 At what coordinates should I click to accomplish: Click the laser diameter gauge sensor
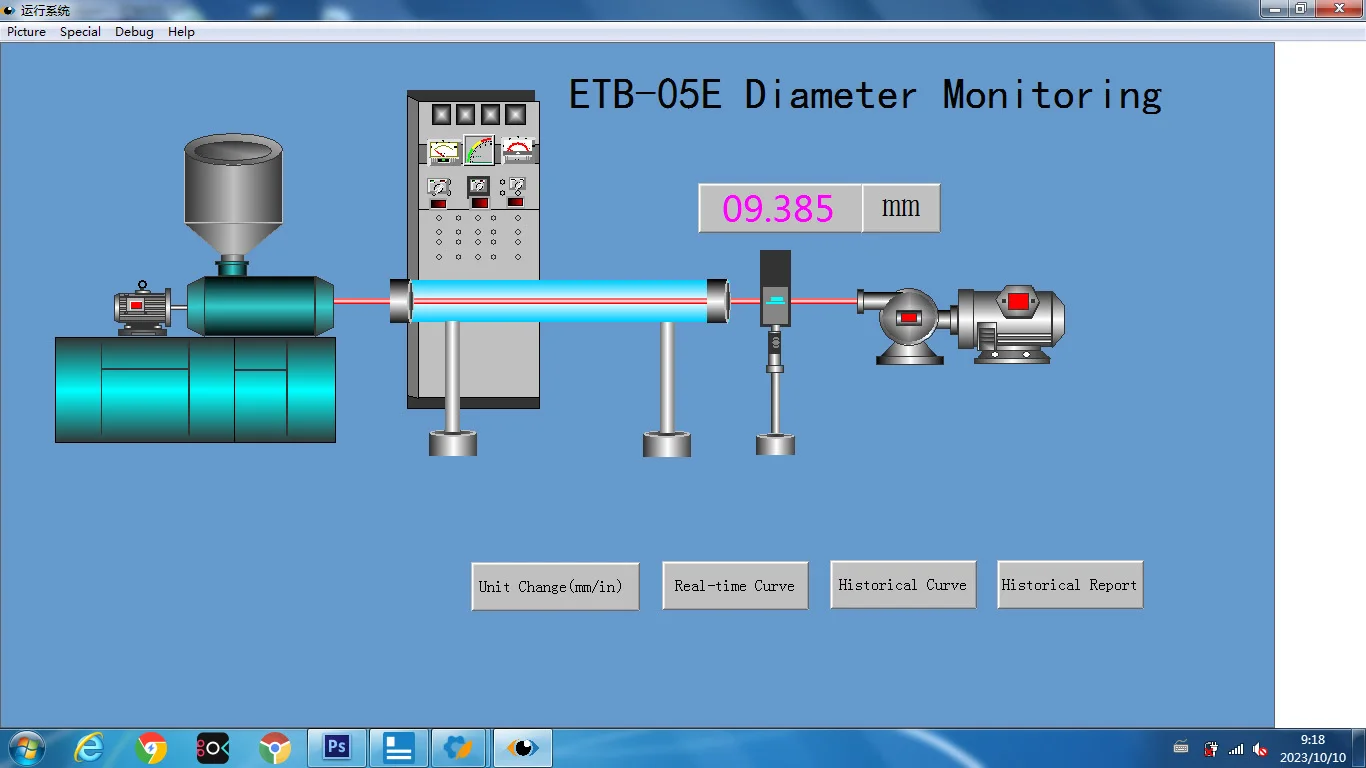click(x=775, y=288)
